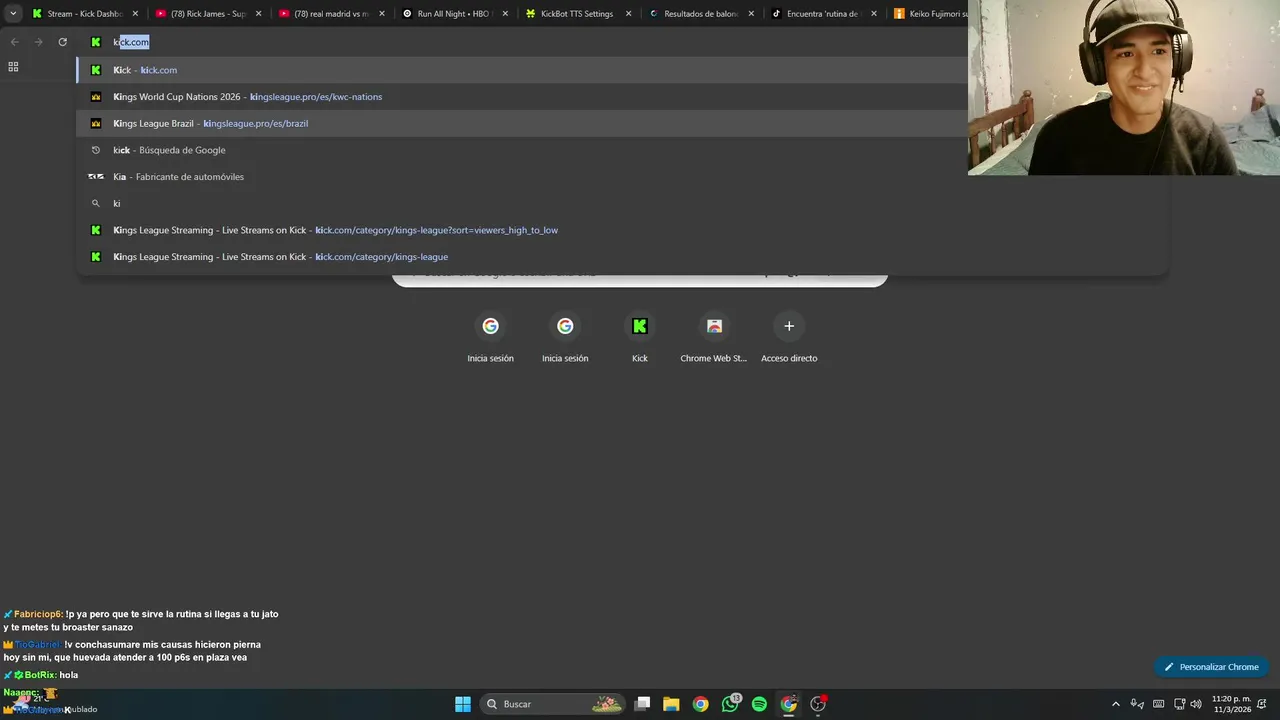The height and width of the screenshot is (720, 1280).
Task: Switch to the Encuentra 'rutina de' TikTok tab
Action: tap(824, 14)
